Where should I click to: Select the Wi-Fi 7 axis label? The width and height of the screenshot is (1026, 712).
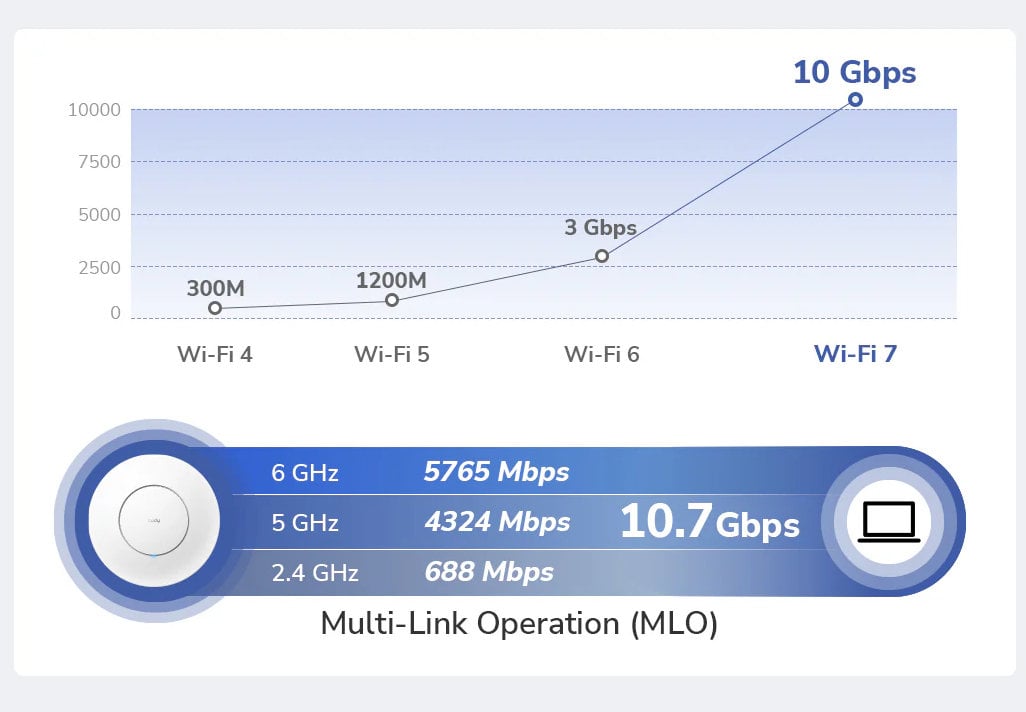pos(855,353)
